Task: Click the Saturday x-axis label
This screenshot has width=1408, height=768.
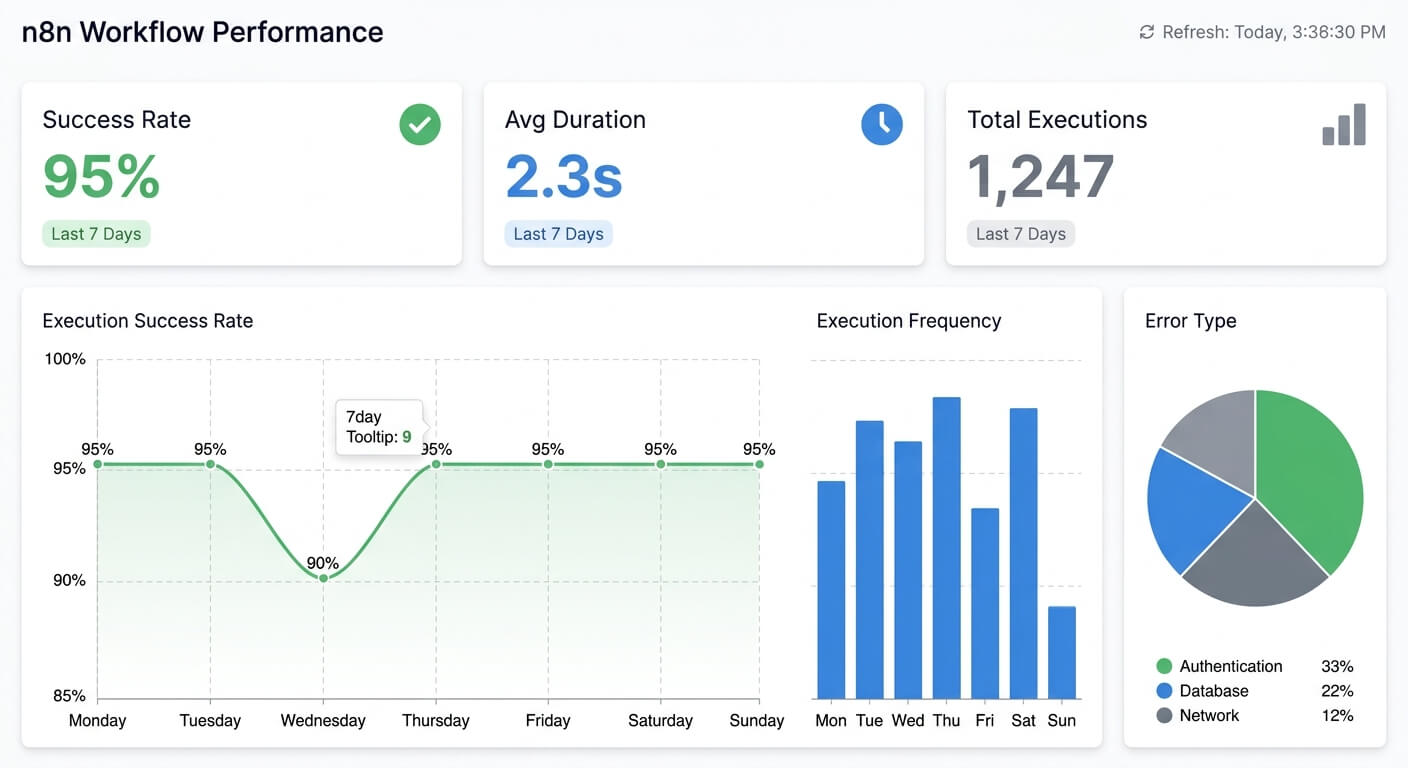Action: click(661, 721)
